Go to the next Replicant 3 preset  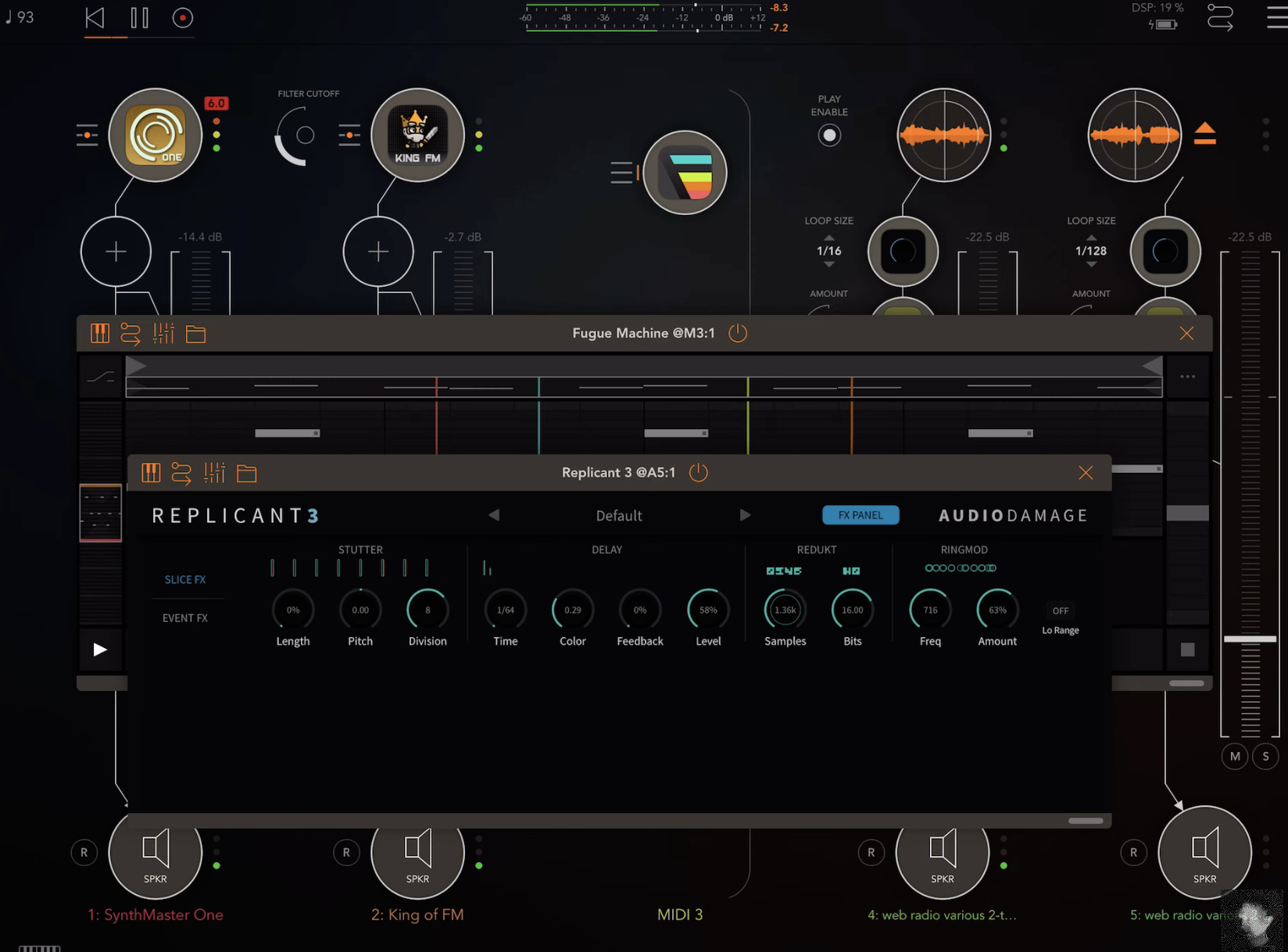pos(744,515)
